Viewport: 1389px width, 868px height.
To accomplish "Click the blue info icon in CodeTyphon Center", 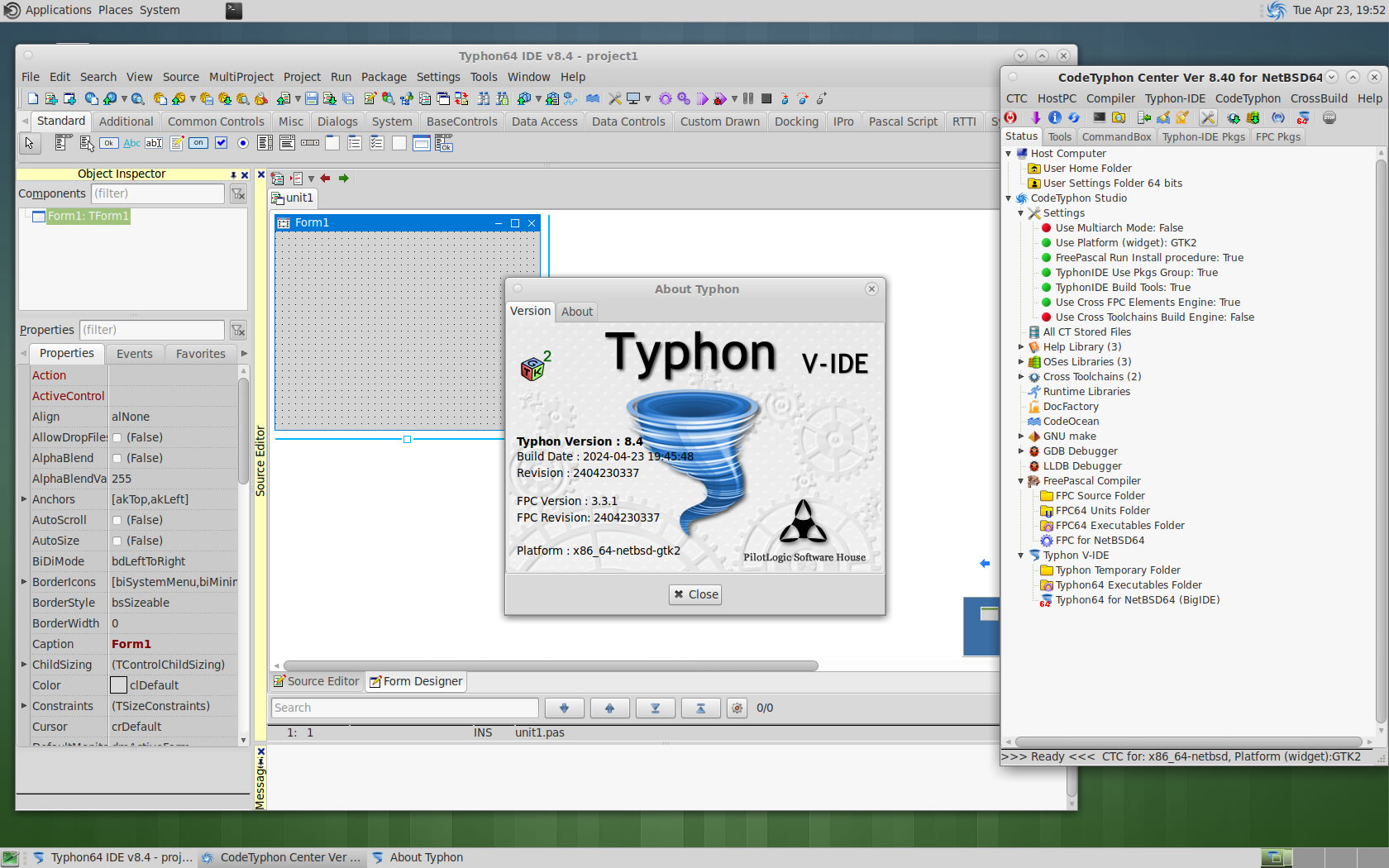I will click(1055, 117).
